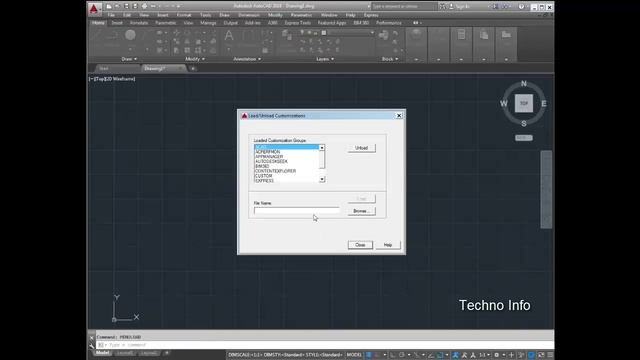Toggle the grid display status bar icon
Screen dimensions: 640x360
pyautogui.click(x=369, y=355)
